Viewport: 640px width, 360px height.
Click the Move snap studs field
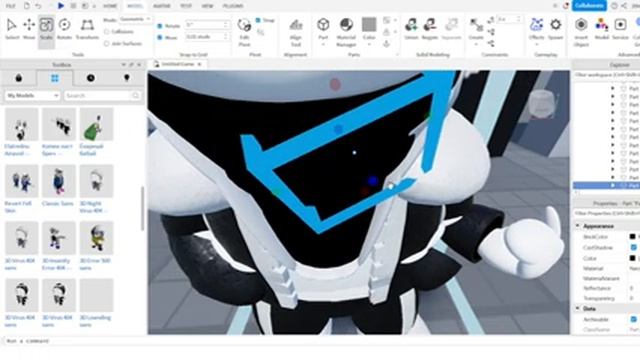tap(207, 37)
